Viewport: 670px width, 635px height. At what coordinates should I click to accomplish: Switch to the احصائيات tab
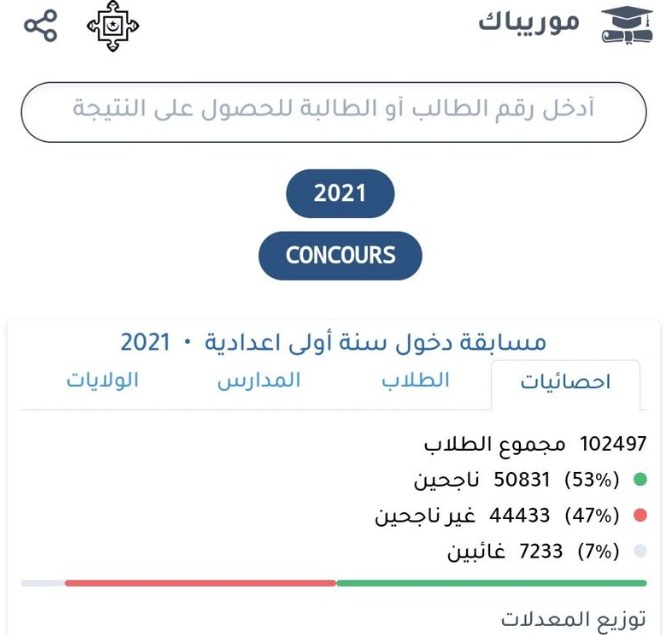coord(565,383)
